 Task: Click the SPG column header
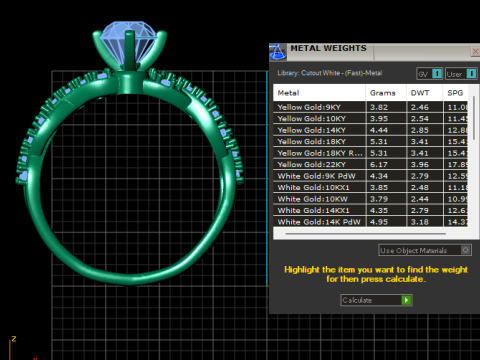tap(455, 93)
